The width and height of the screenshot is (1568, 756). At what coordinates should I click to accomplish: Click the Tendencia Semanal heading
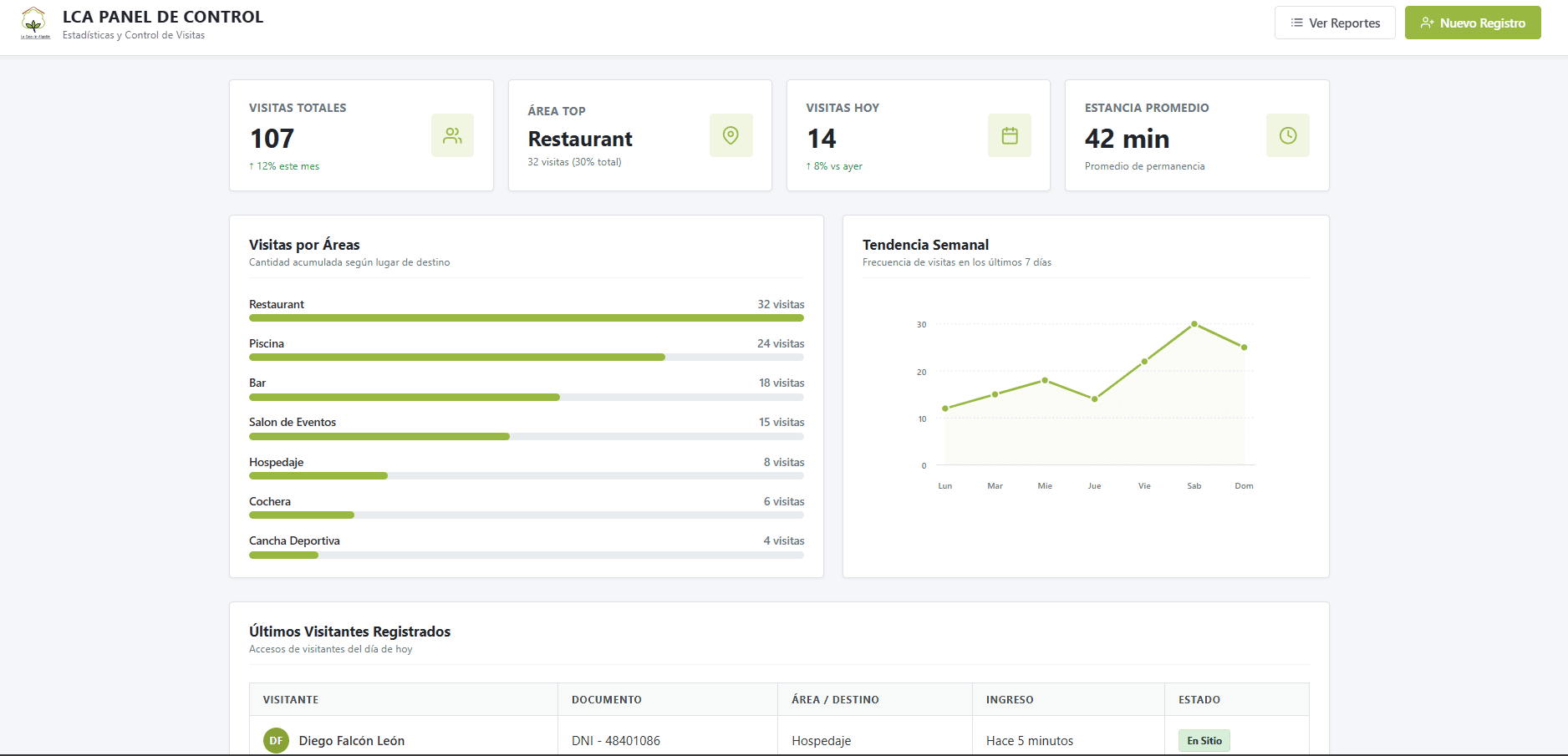pos(925,245)
